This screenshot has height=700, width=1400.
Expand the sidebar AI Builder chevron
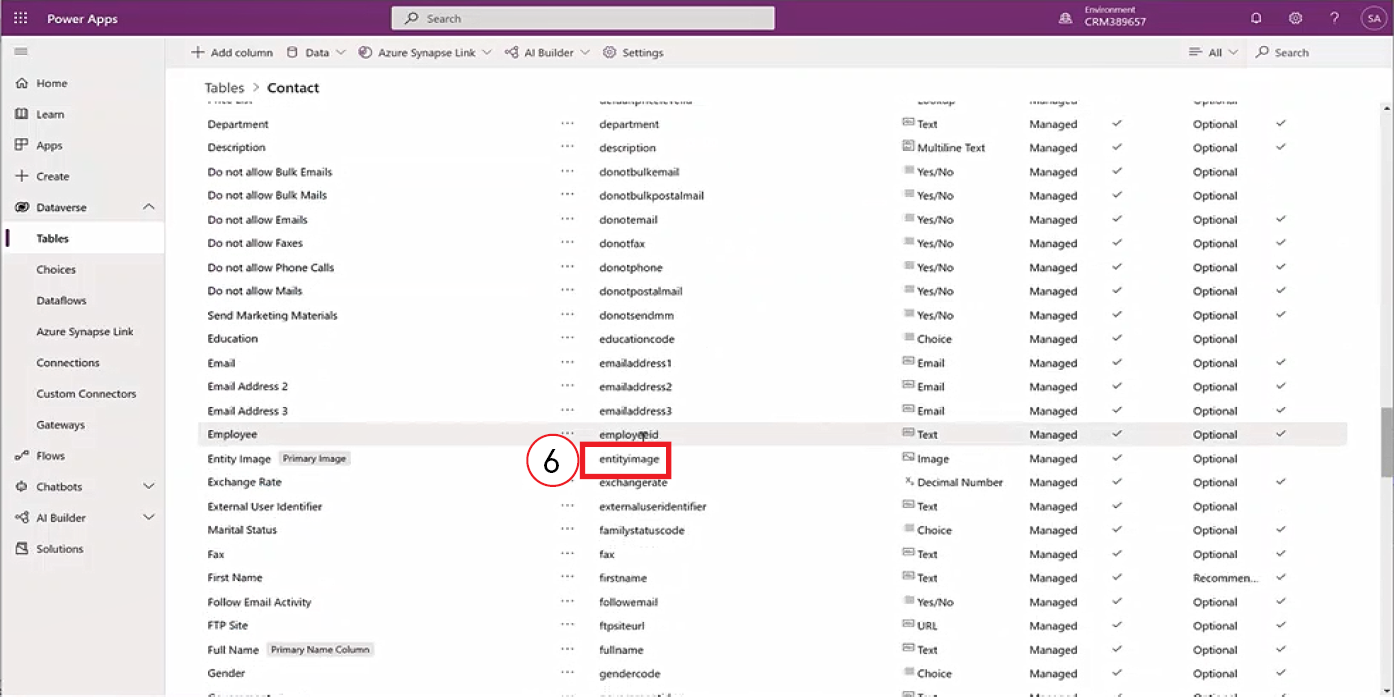[x=149, y=518]
